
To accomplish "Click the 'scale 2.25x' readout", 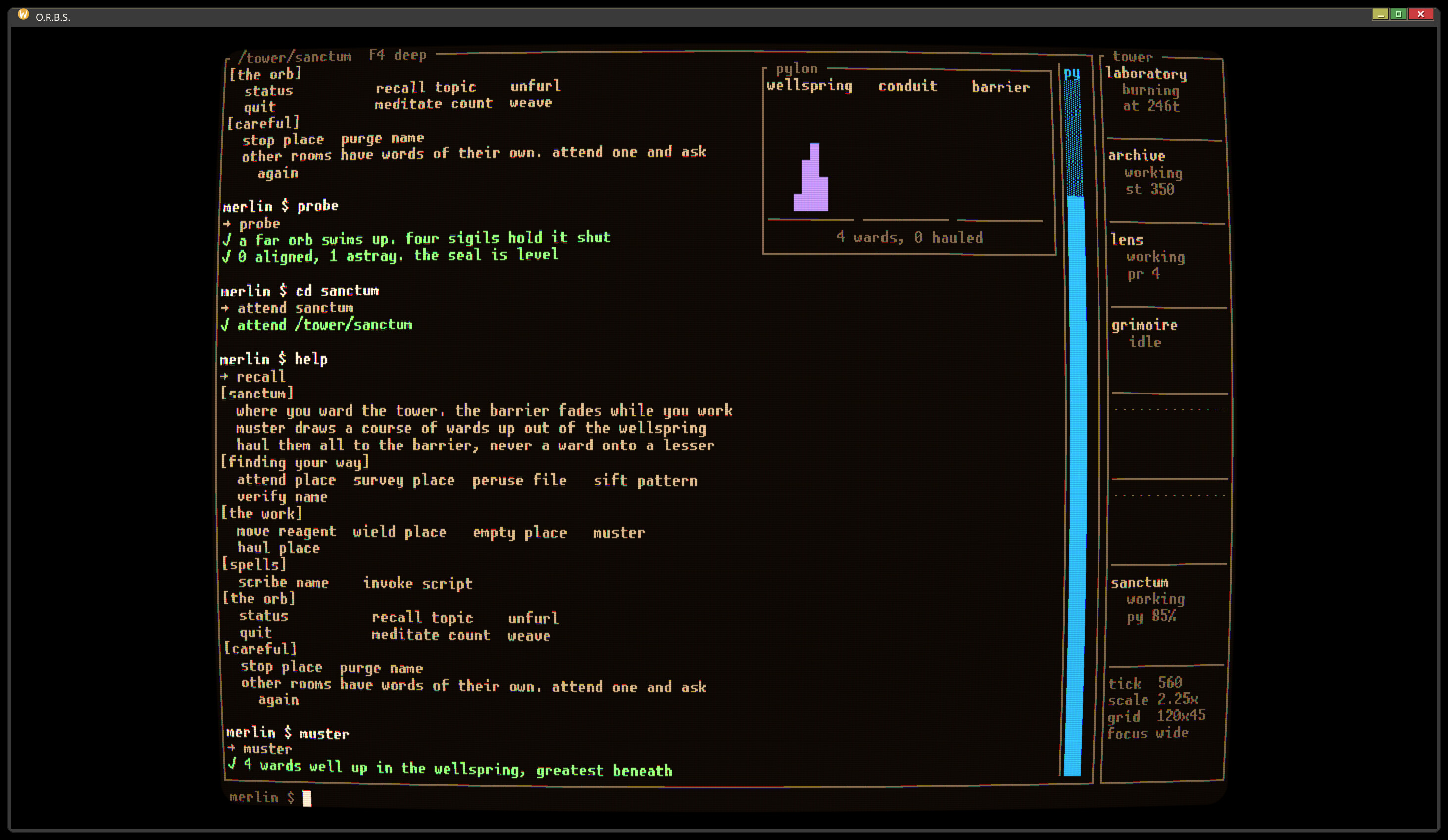I will [1152, 699].
